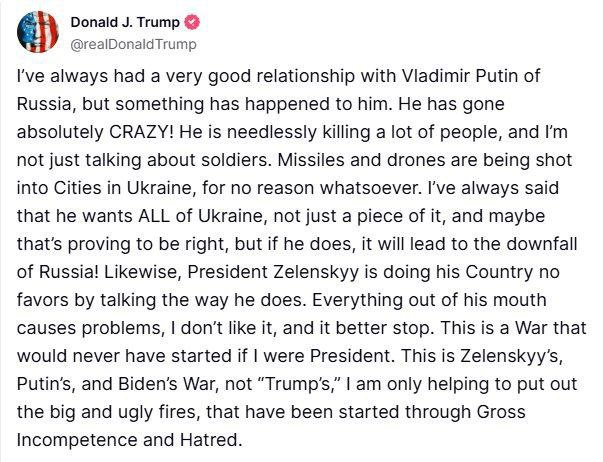The height and width of the screenshot is (462, 603).
Task: Click the pink verified checkmark badge
Action: pos(192,22)
